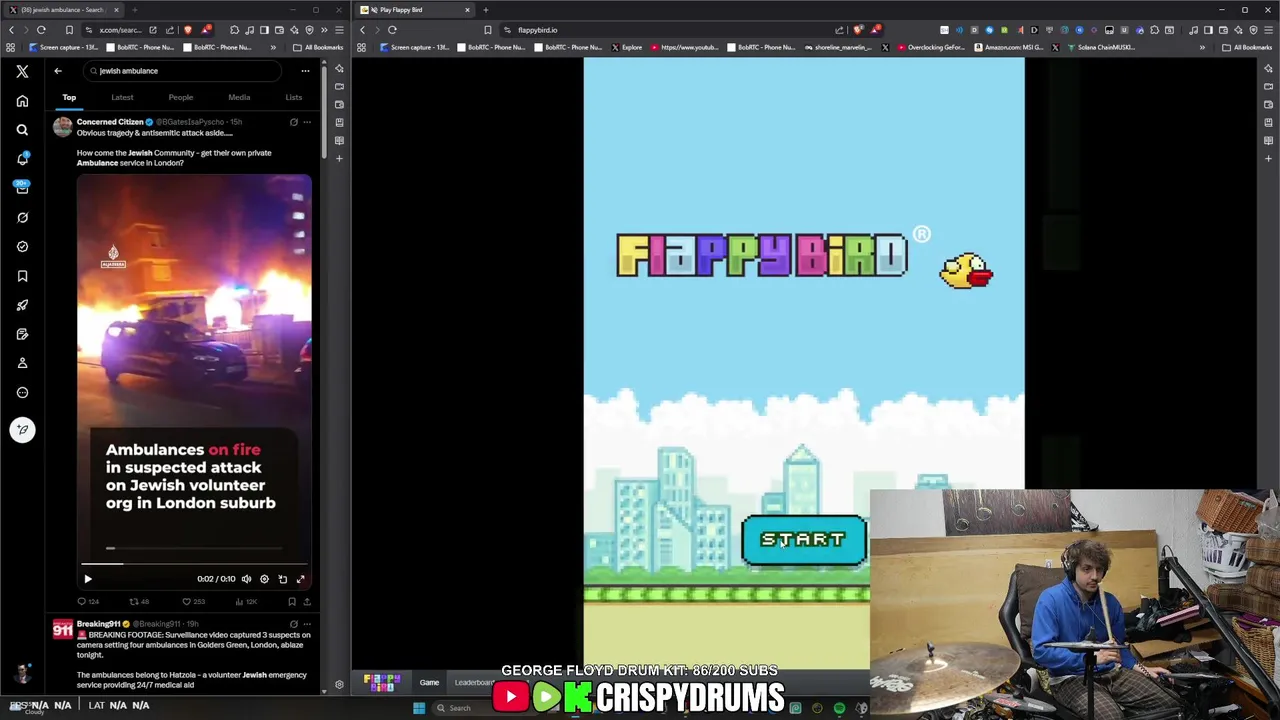This screenshot has width=1280, height=720.
Task: Switch to the Lists search tab
Action: (x=293, y=97)
